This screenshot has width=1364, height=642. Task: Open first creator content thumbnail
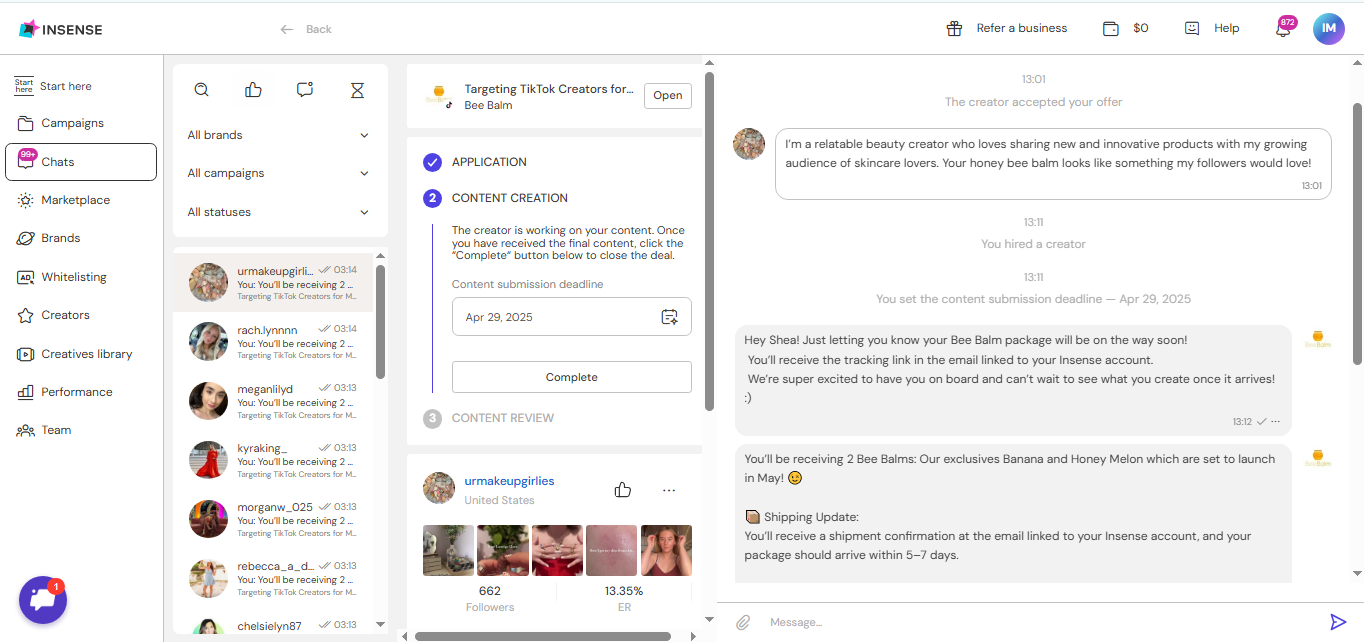(x=448, y=551)
